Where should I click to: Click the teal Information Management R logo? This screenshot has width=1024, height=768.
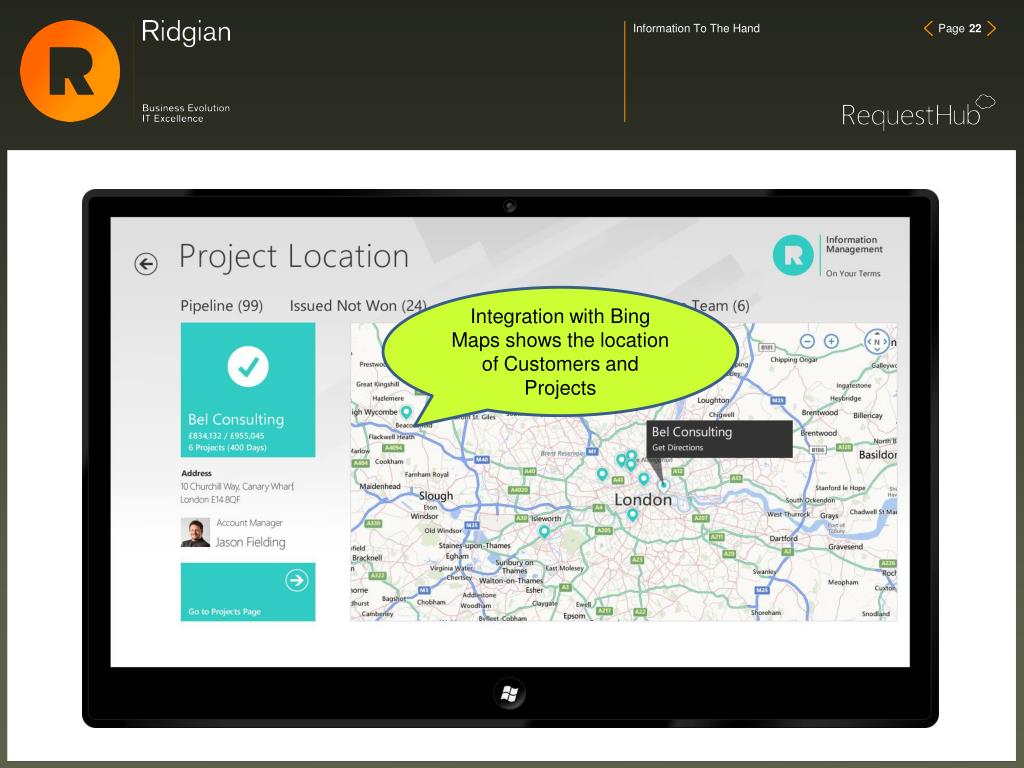793,255
